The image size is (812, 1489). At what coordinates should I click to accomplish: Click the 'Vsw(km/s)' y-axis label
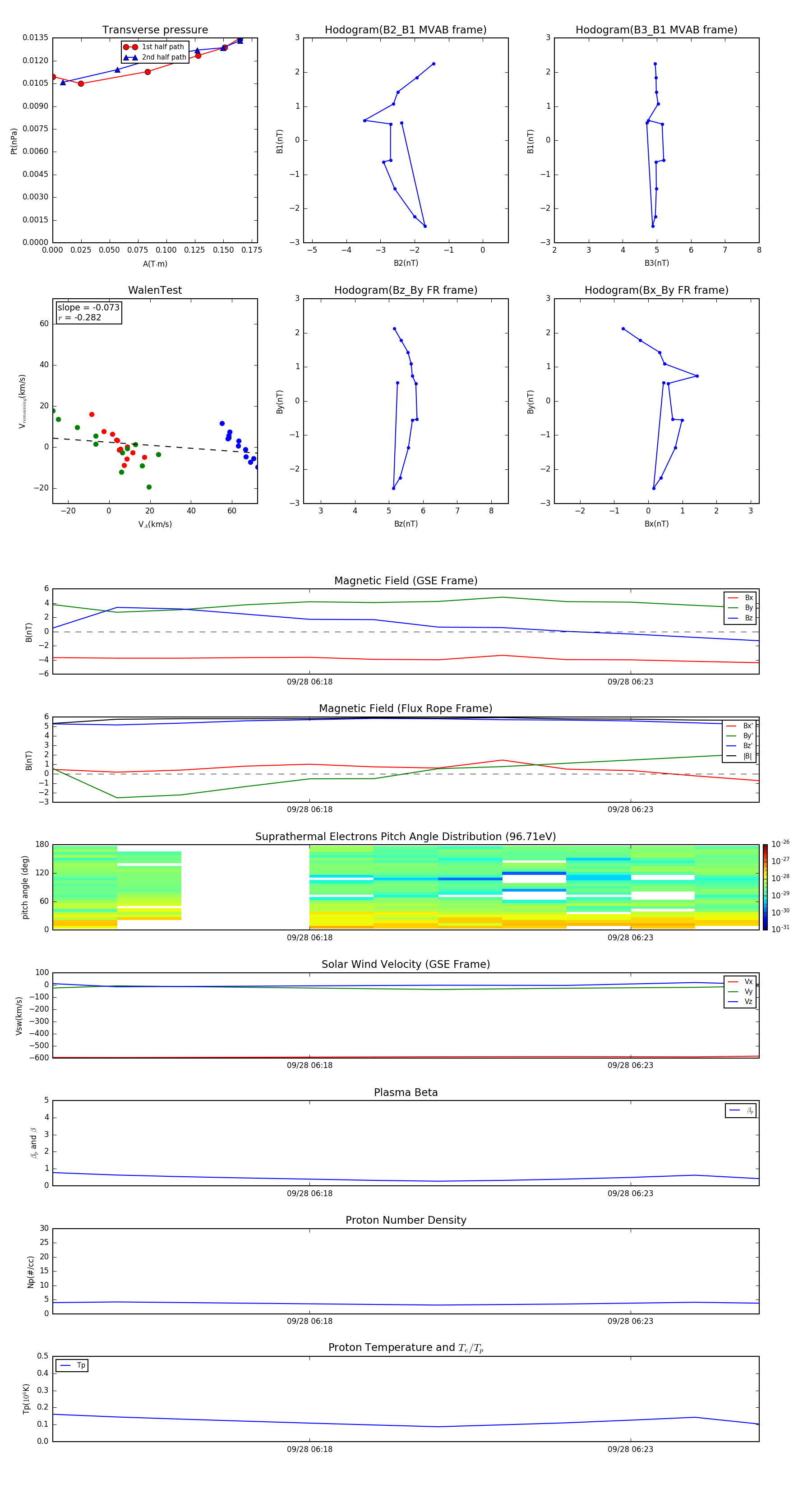(x=18, y=1016)
